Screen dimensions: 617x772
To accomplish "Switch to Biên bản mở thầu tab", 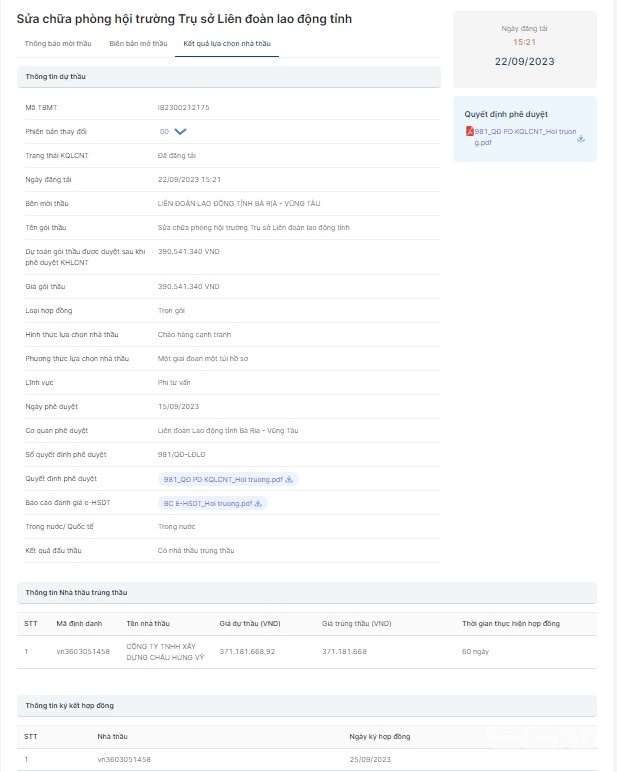I will click(138, 44).
